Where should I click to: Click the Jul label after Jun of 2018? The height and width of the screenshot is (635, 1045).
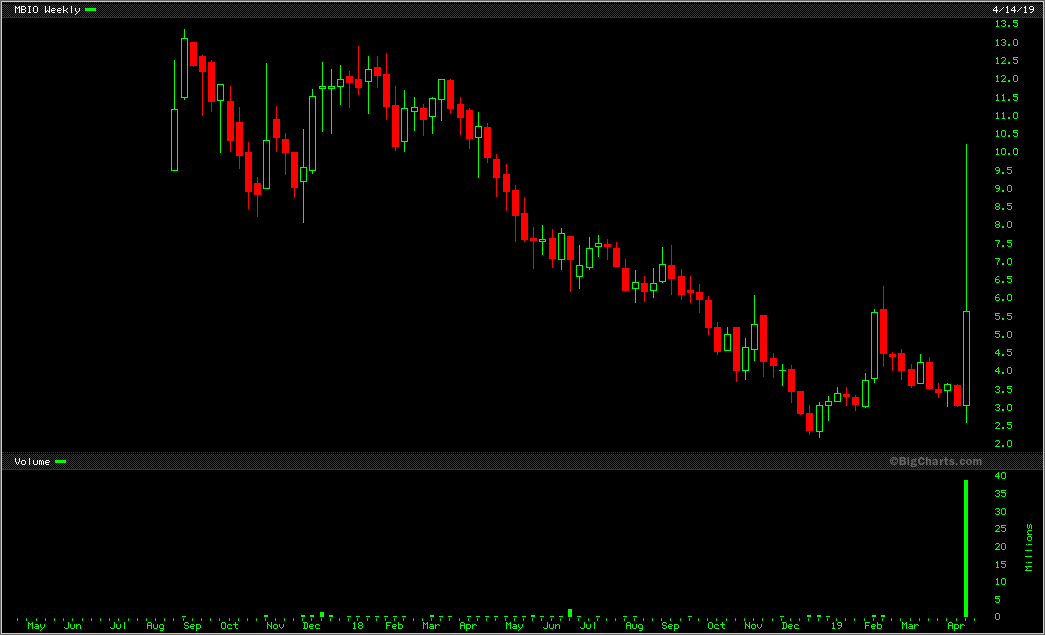pos(588,626)
